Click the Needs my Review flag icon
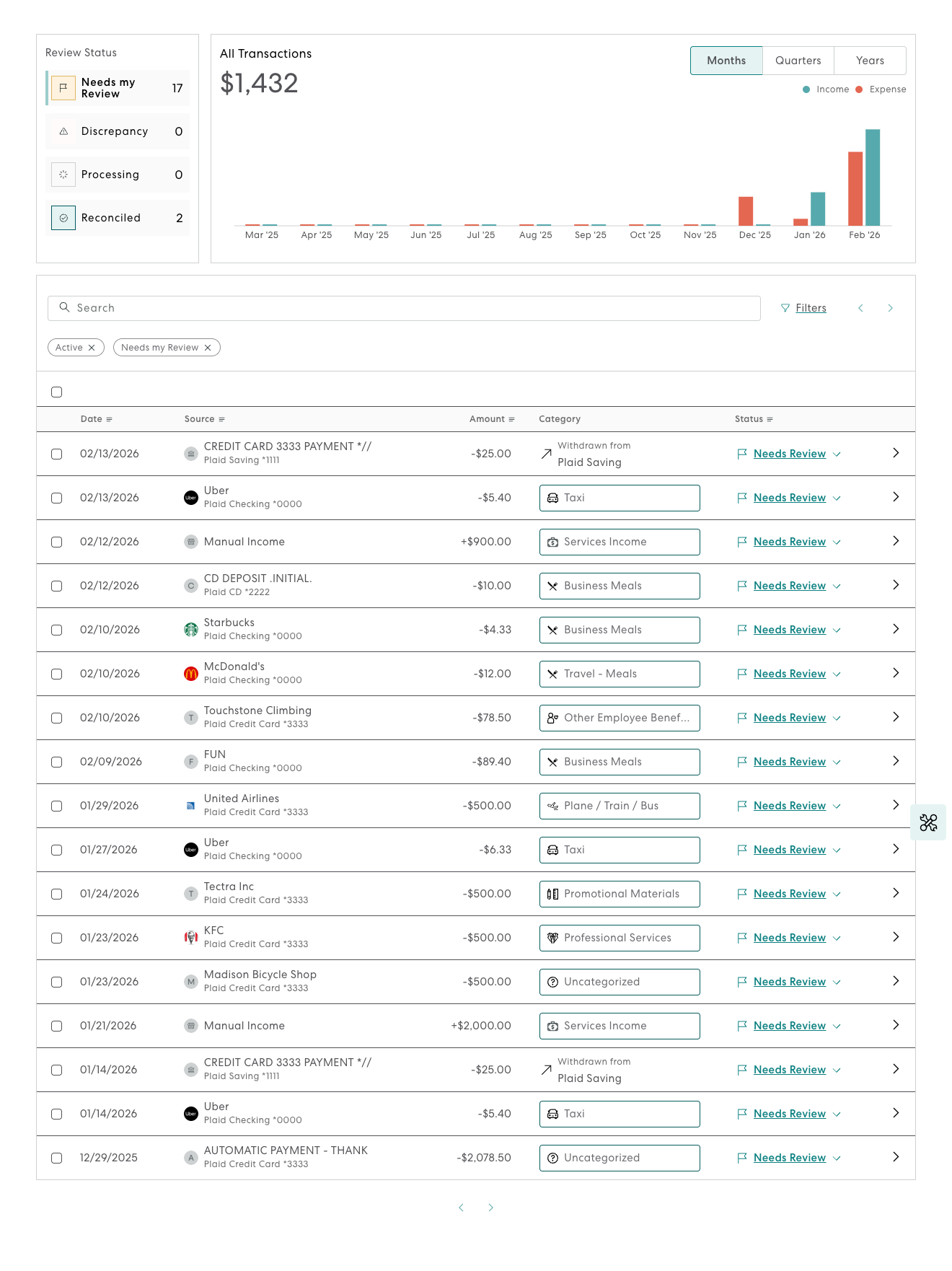The width and height of the screenshot is (952, 1271). [x=63, y=88]
